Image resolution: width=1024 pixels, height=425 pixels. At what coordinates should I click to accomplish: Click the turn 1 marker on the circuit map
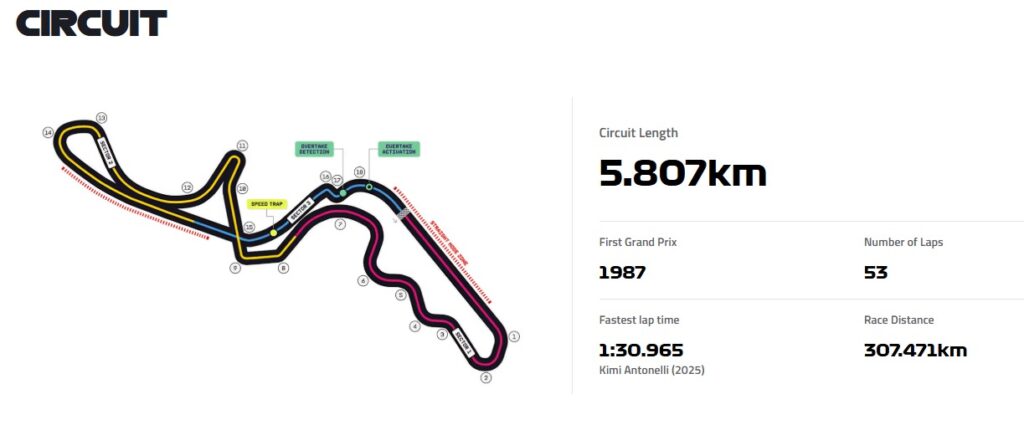pos(515,337)
